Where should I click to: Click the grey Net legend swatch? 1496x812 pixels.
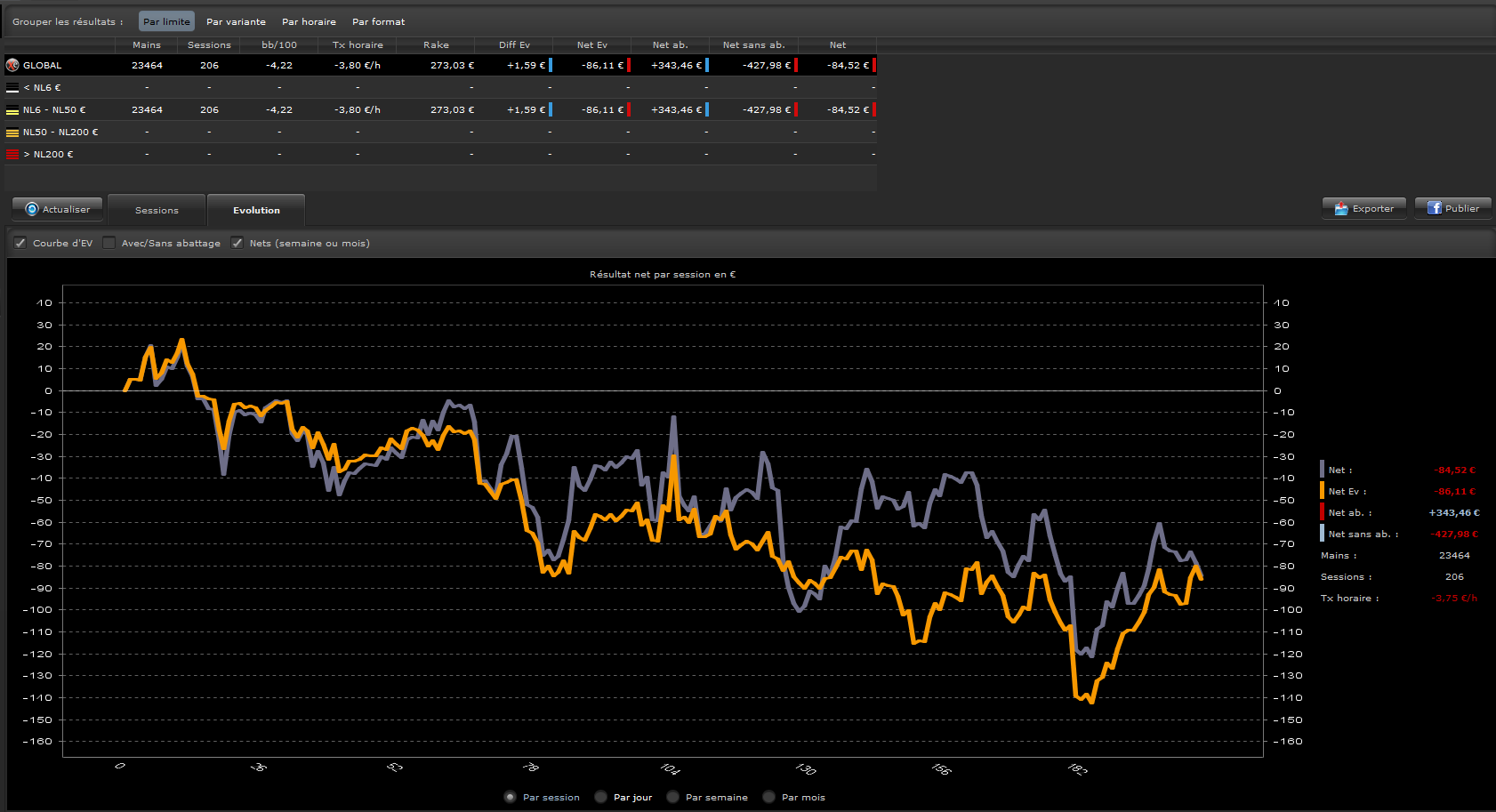point(1323,470)
